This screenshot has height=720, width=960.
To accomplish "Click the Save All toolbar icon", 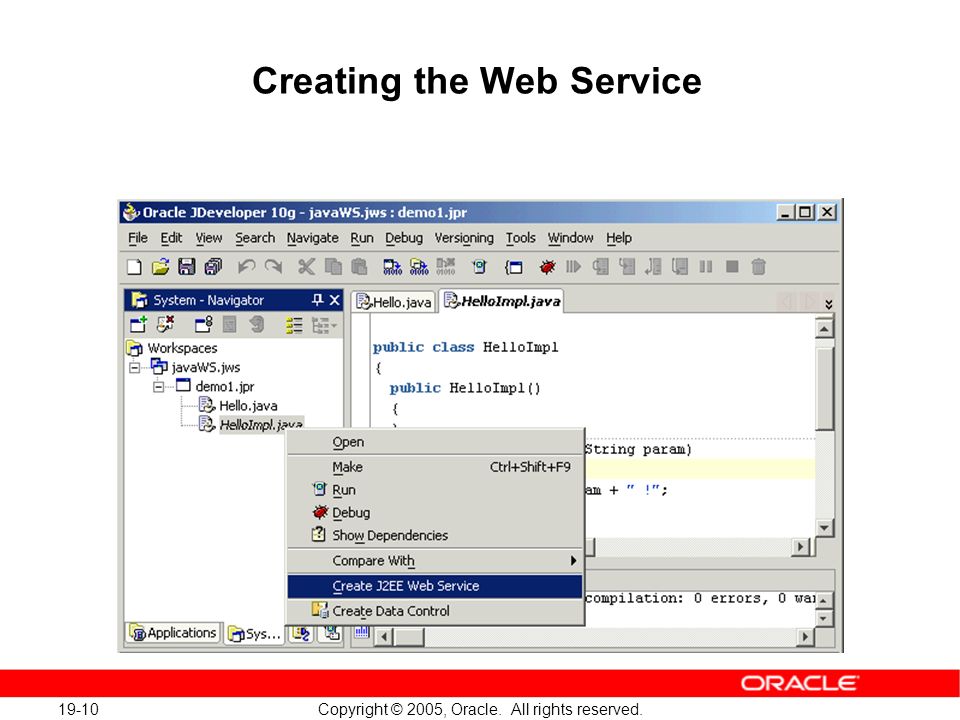I will click(214, 267).
